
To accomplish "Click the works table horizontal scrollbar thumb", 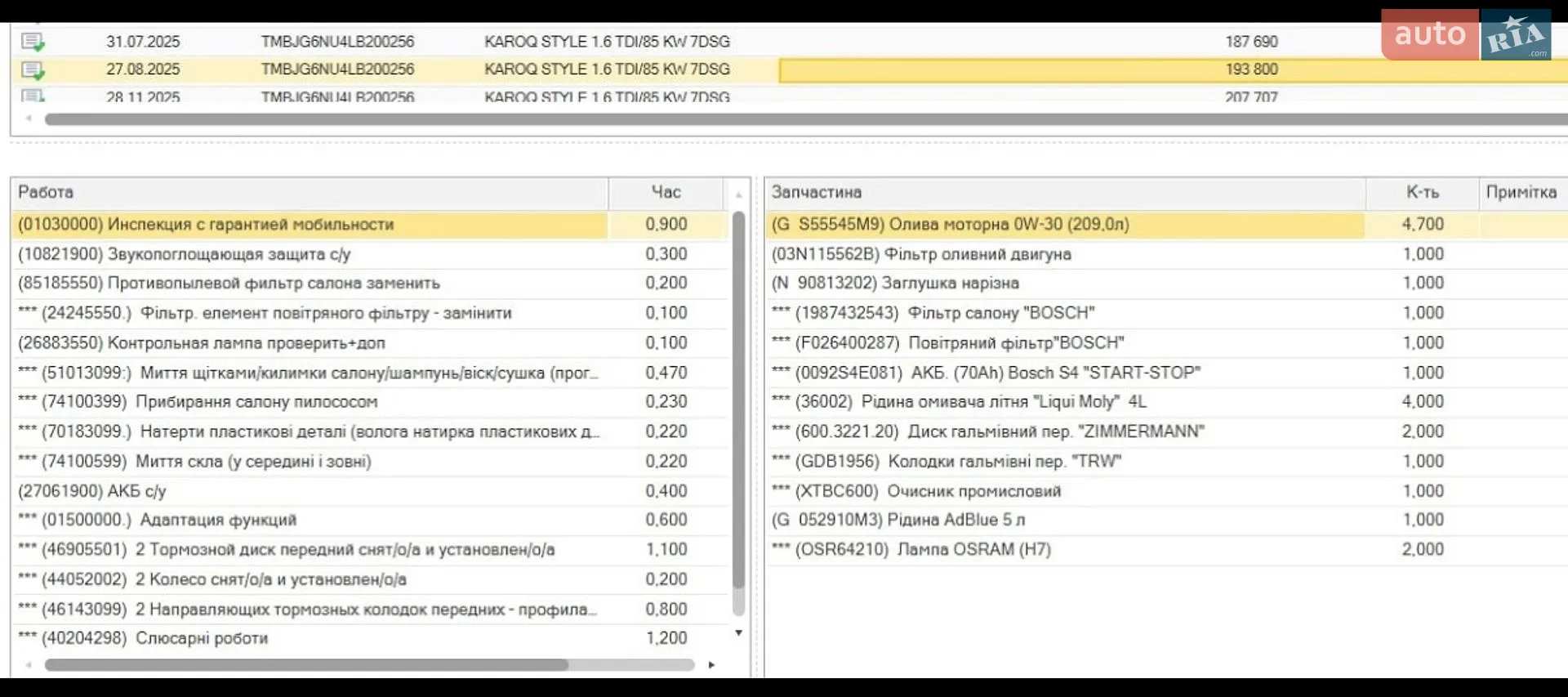I will [306, 665].
